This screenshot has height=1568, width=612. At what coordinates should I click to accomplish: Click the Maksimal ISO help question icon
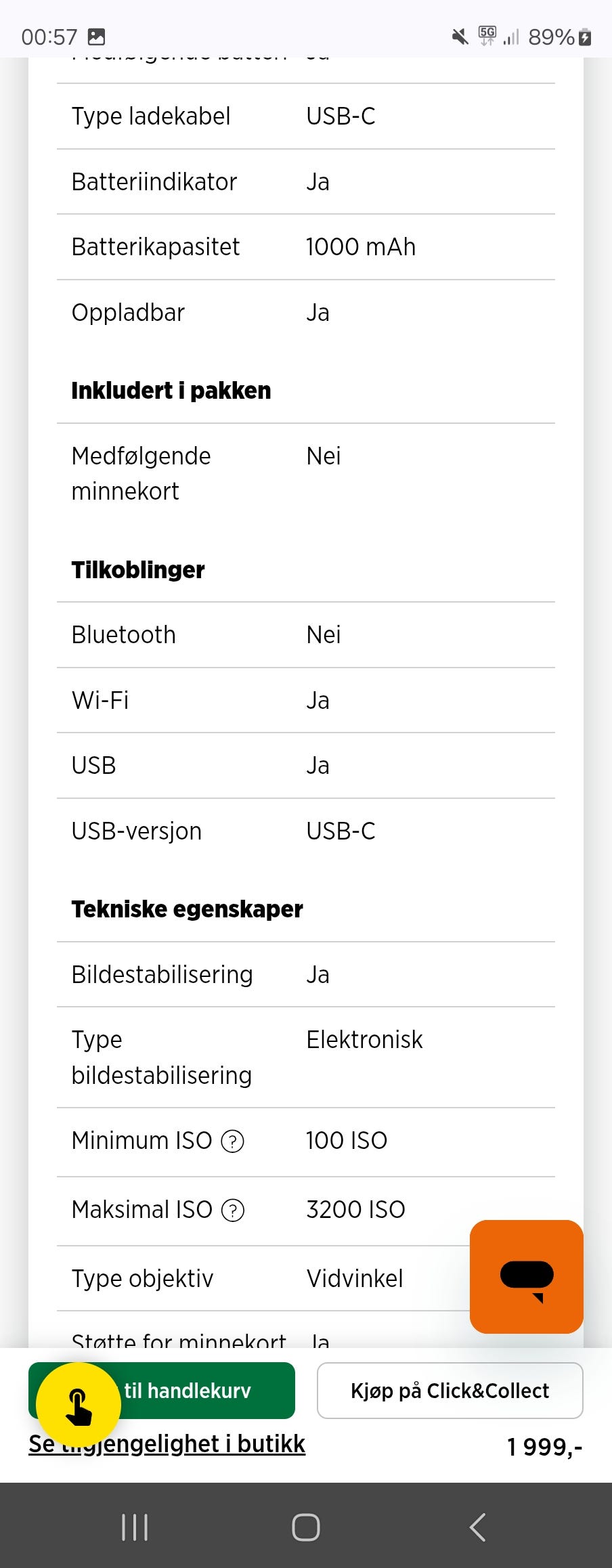tap(233, 1210)
